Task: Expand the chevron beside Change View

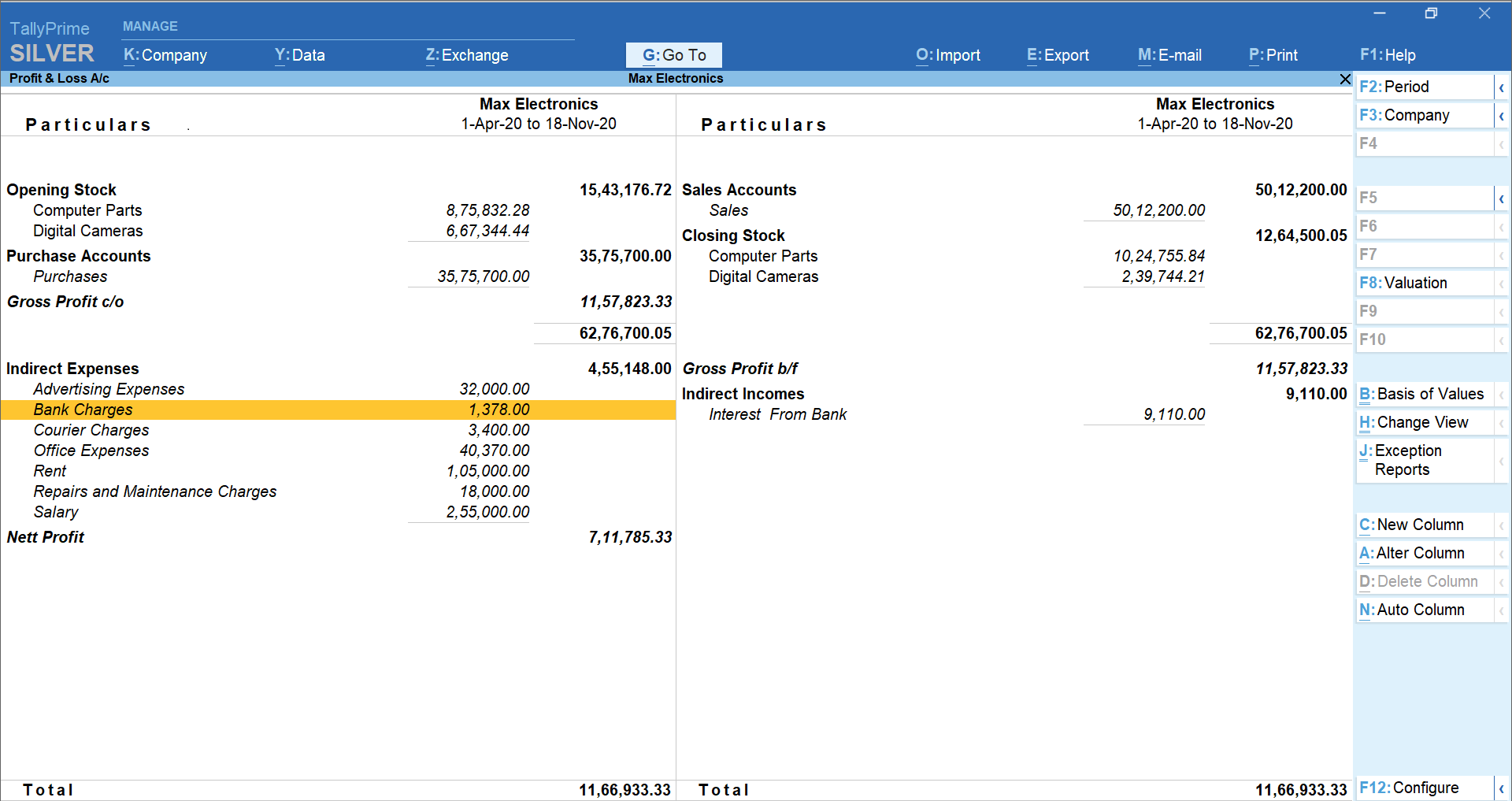Action: tap(1503, 422)
